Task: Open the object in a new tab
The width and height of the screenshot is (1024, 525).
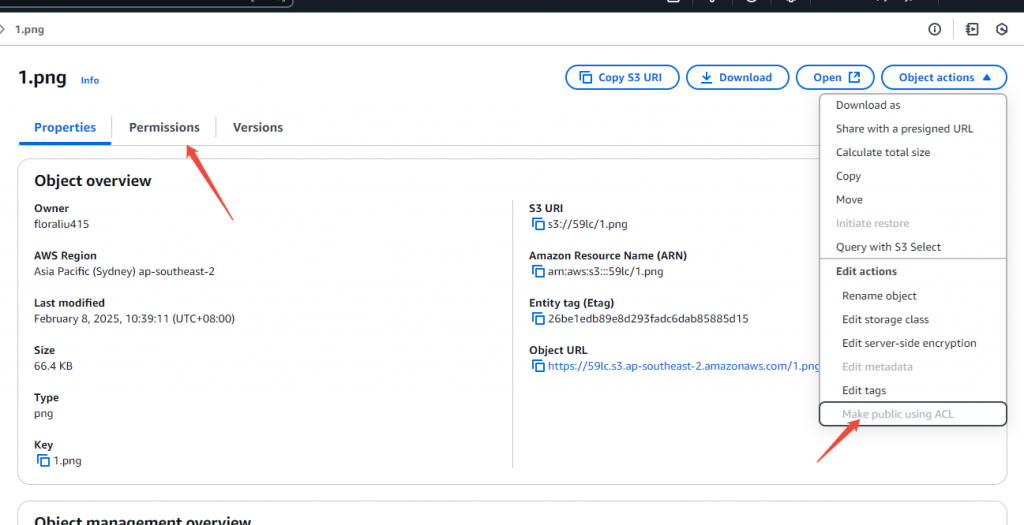Action: pos(835,77)
